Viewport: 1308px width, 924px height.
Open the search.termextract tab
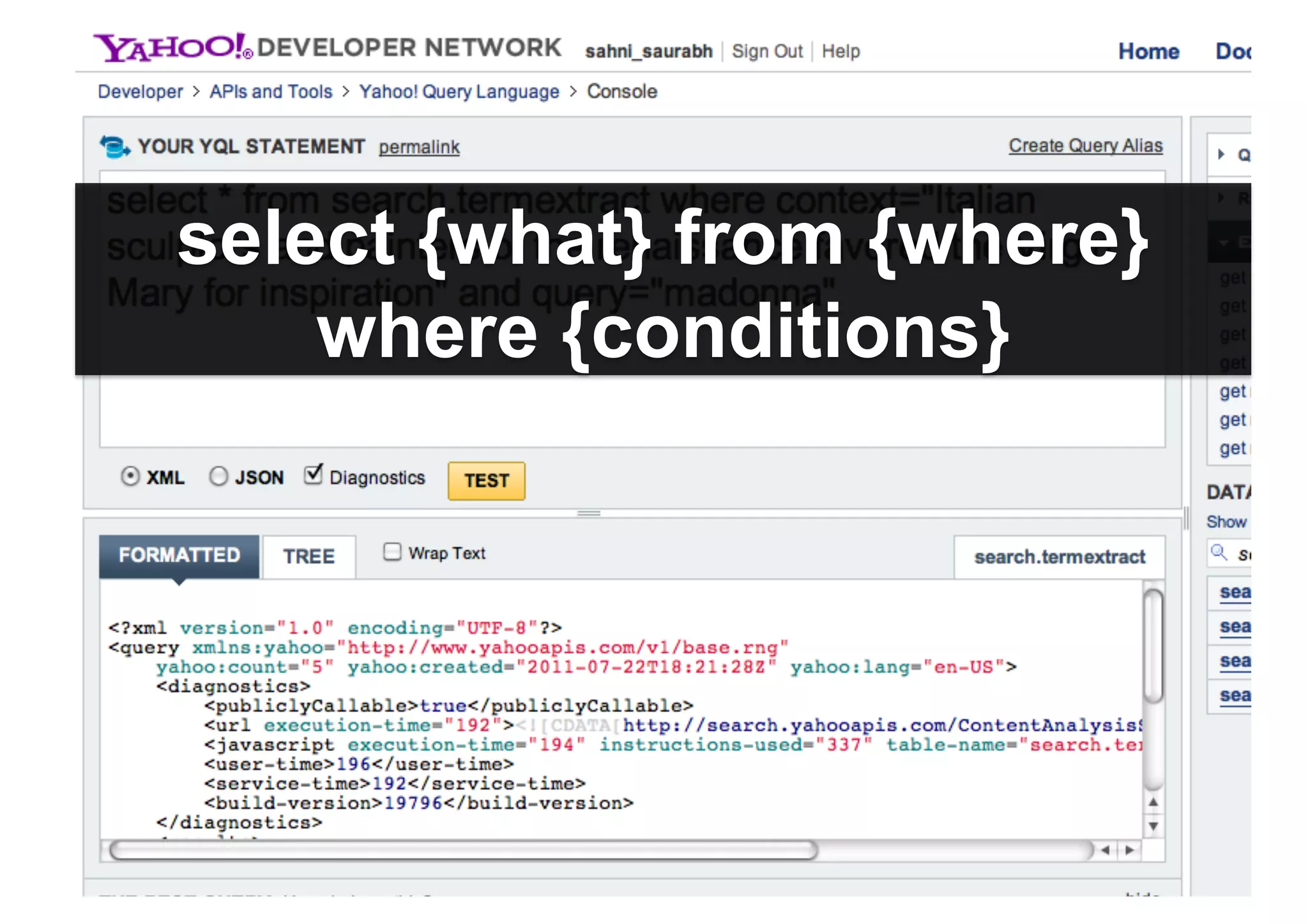click(x=1060, y=557)
